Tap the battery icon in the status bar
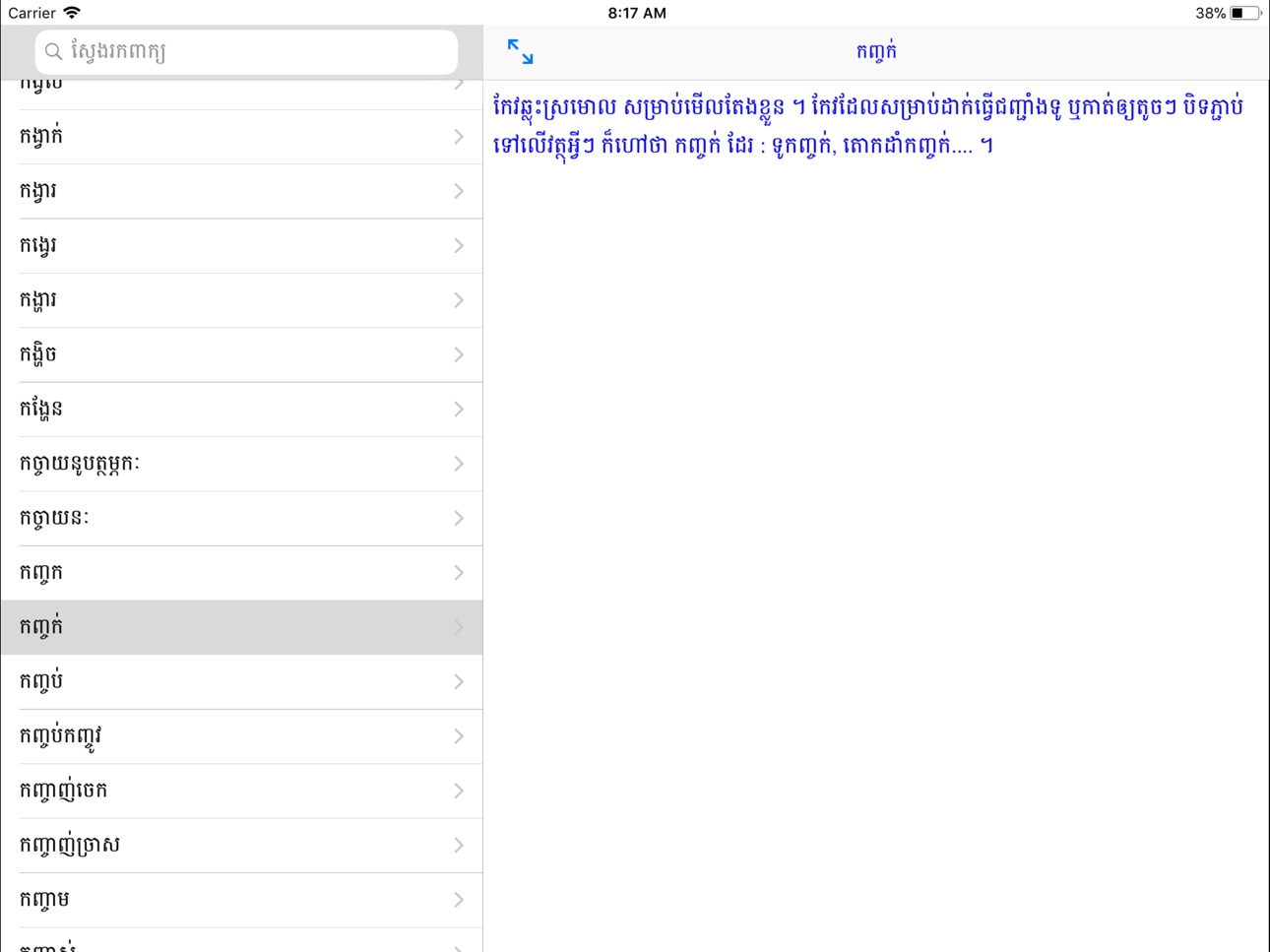The width and height of the screenshot is (1270, 952). (1244, 13)
